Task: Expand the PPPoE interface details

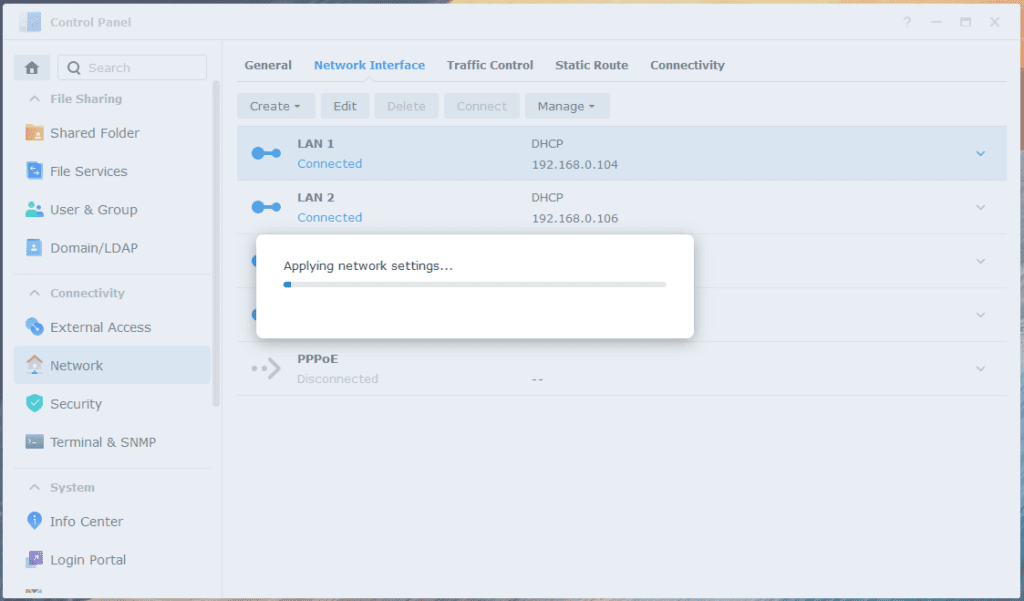Action: pyautogui.click(x=979, y=368)
